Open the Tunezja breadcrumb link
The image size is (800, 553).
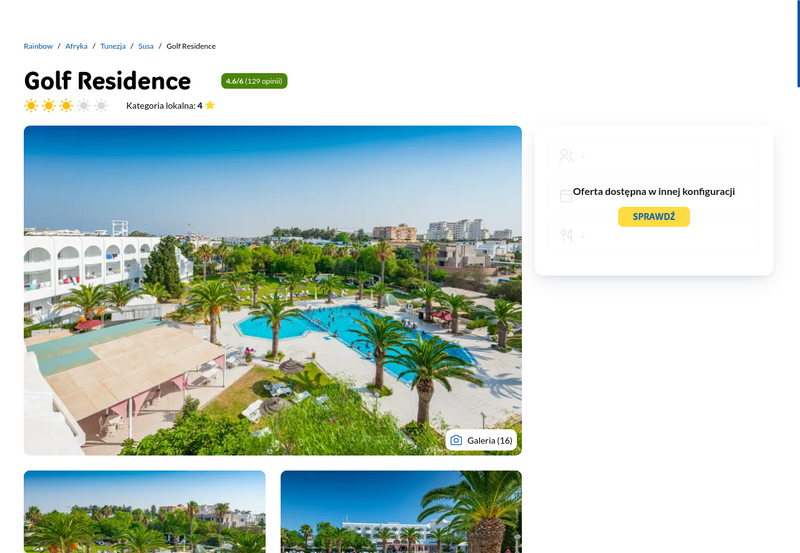113,46
